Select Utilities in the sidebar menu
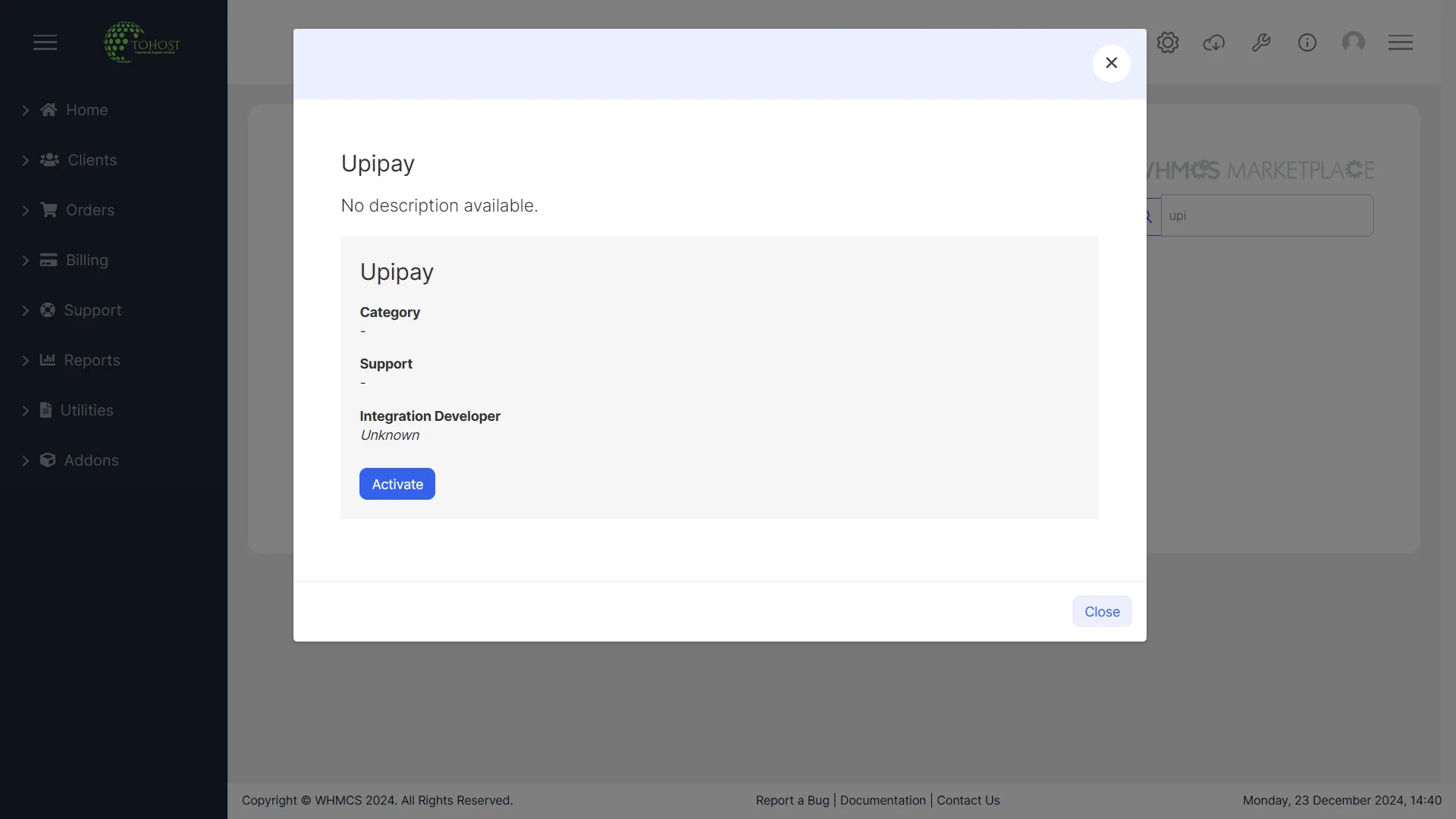Screen dimensions: 1456x819 point(87,410)
